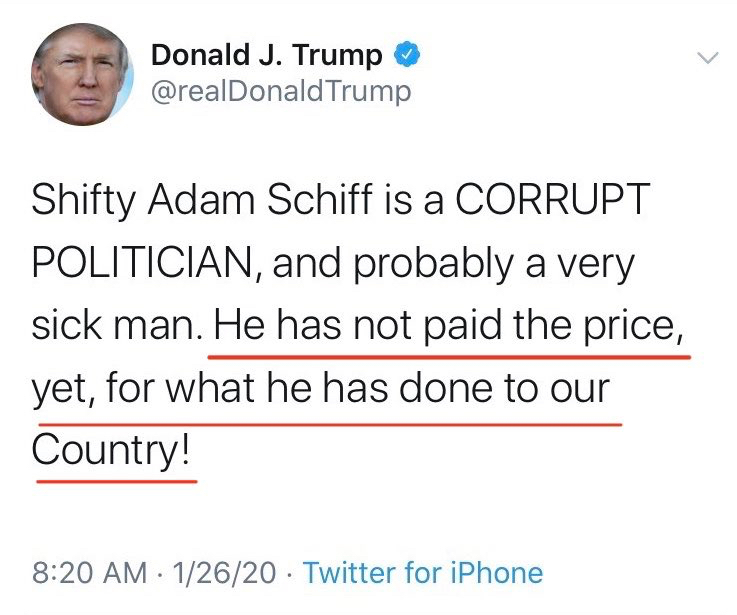Open the profile picture avatar
This screenshot has height=615, width=737.
(x=81, y=75)
